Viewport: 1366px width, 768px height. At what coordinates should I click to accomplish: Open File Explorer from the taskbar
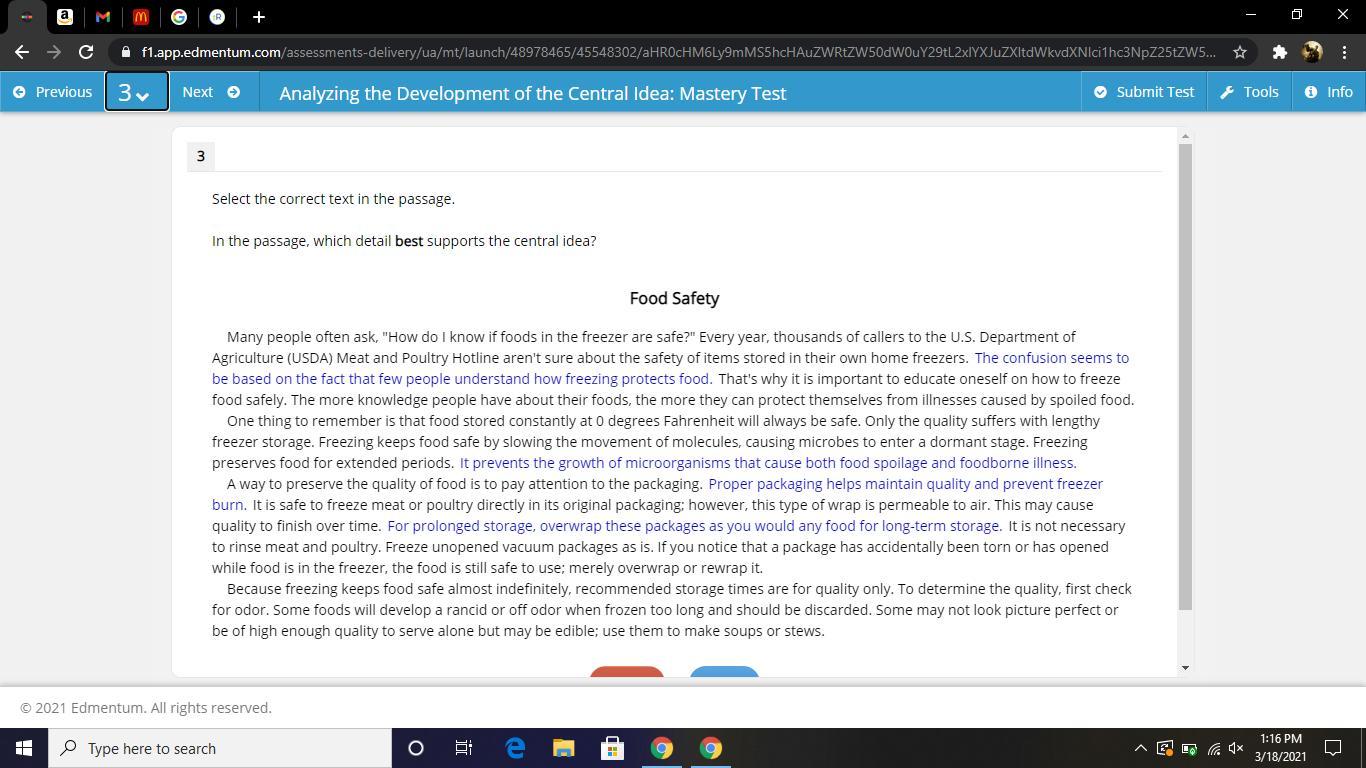pyautogui.click(x=564, y=748)
